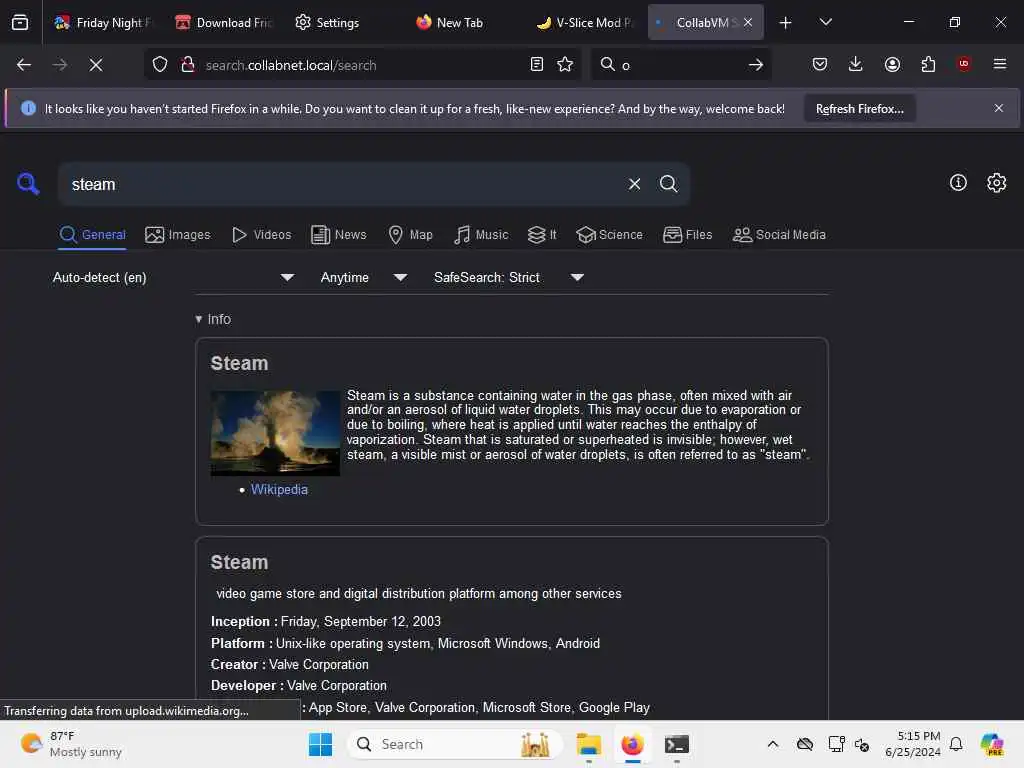1024x768 pixels.
Task: Clear the steam search query
Action: click(635, 184)
